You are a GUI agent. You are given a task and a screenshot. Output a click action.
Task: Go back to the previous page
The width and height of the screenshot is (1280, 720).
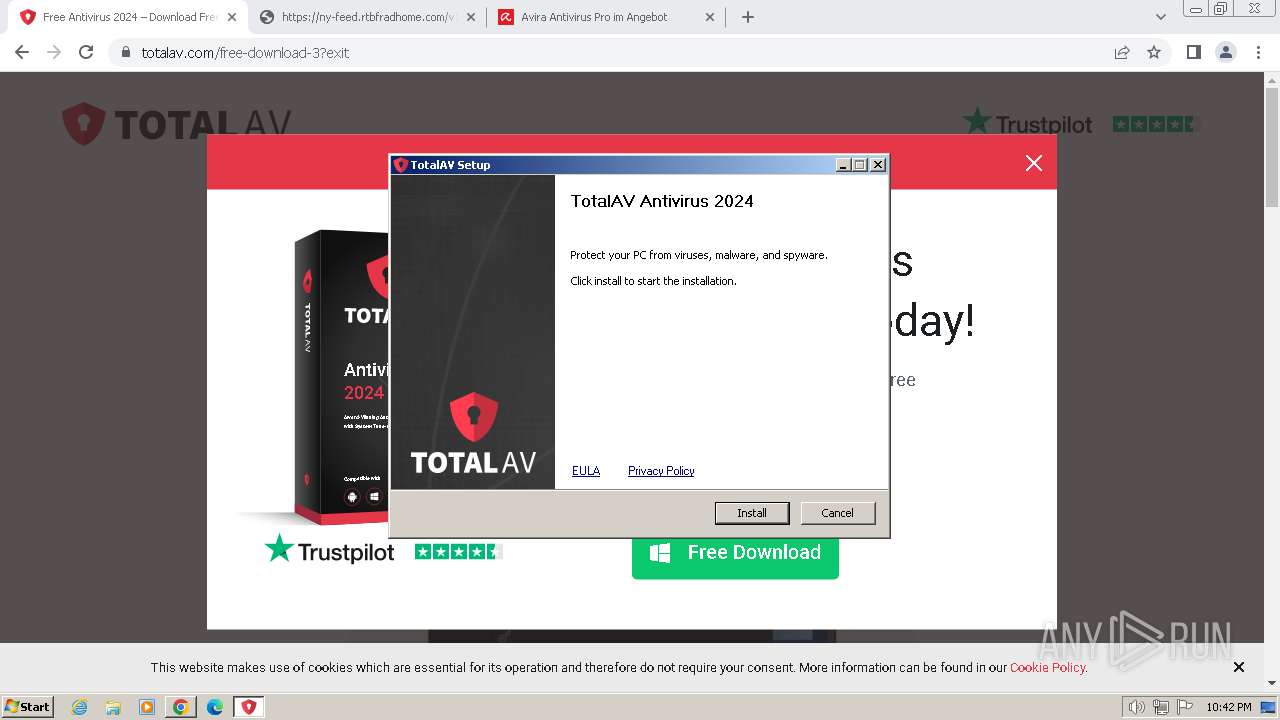(22, 52)
